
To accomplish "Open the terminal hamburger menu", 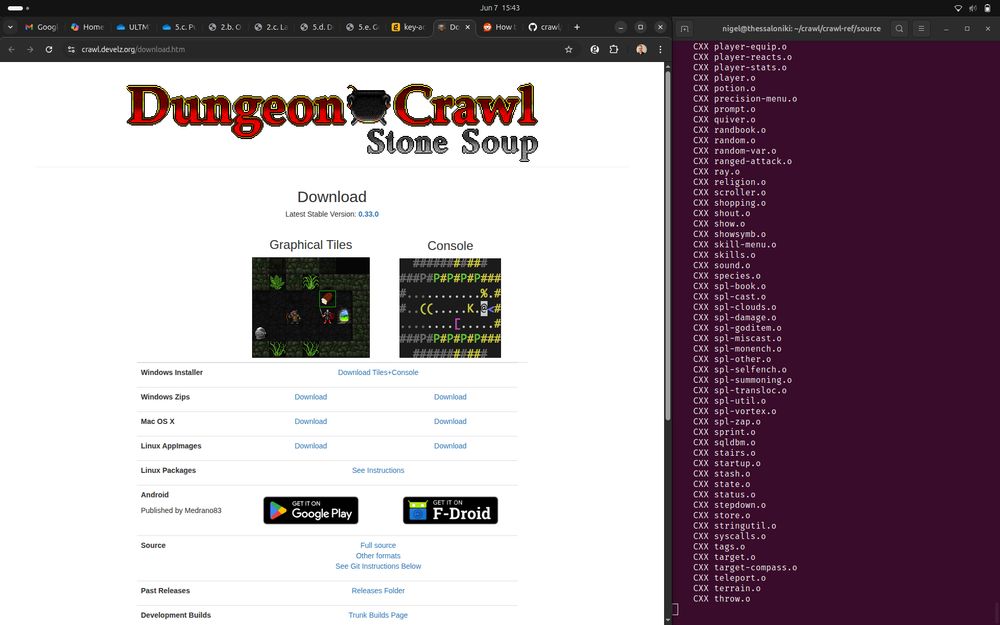I will 921,28.
